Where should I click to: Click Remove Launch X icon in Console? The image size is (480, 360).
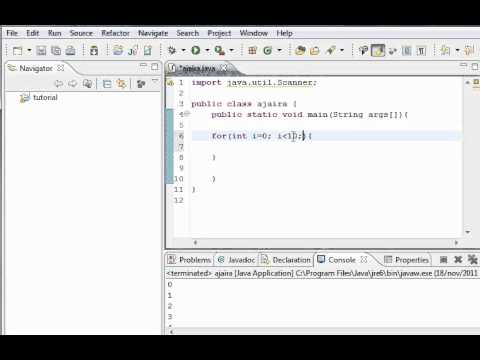[458, 259]
